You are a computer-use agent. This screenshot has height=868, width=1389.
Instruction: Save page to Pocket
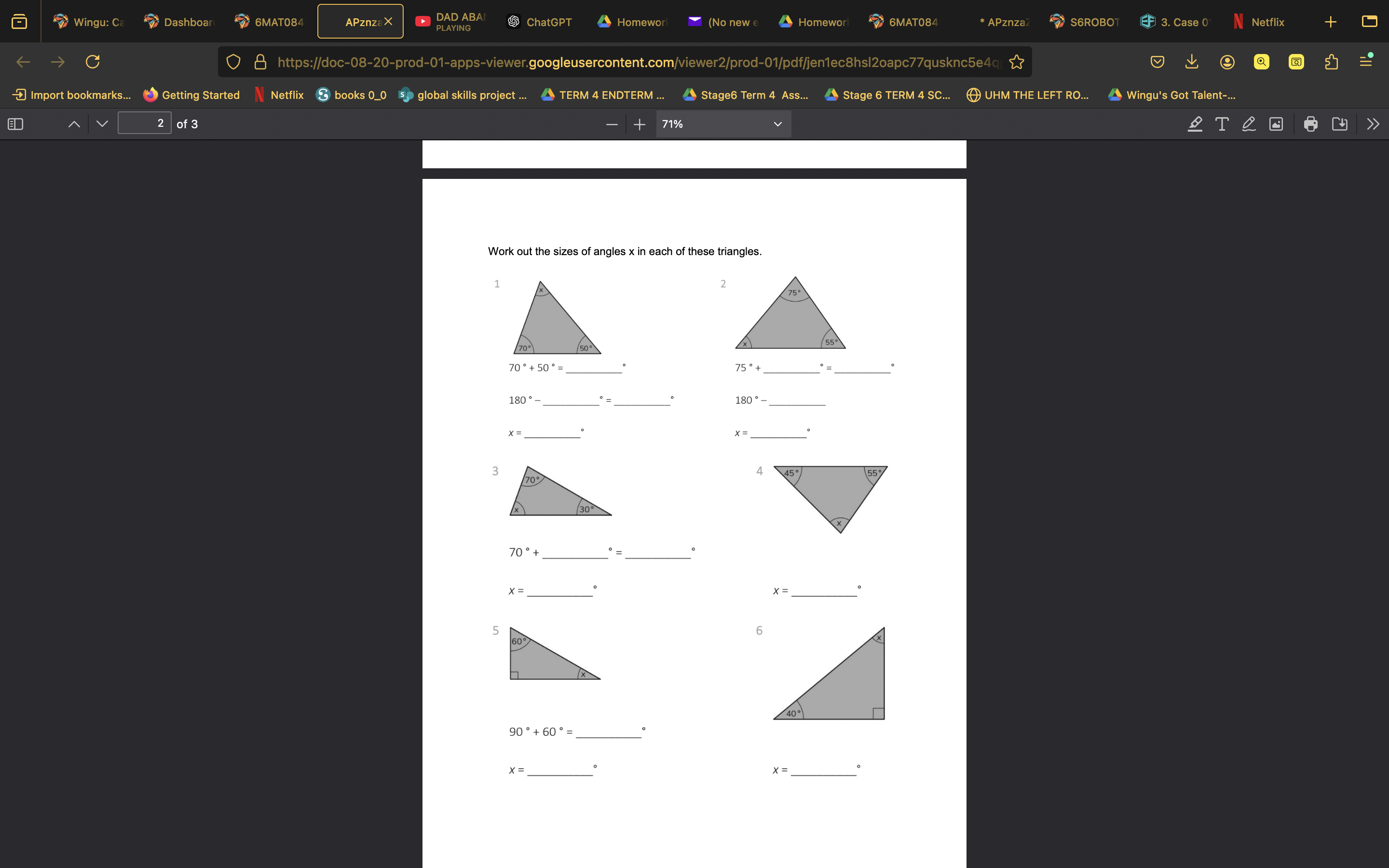point(1157,62)
